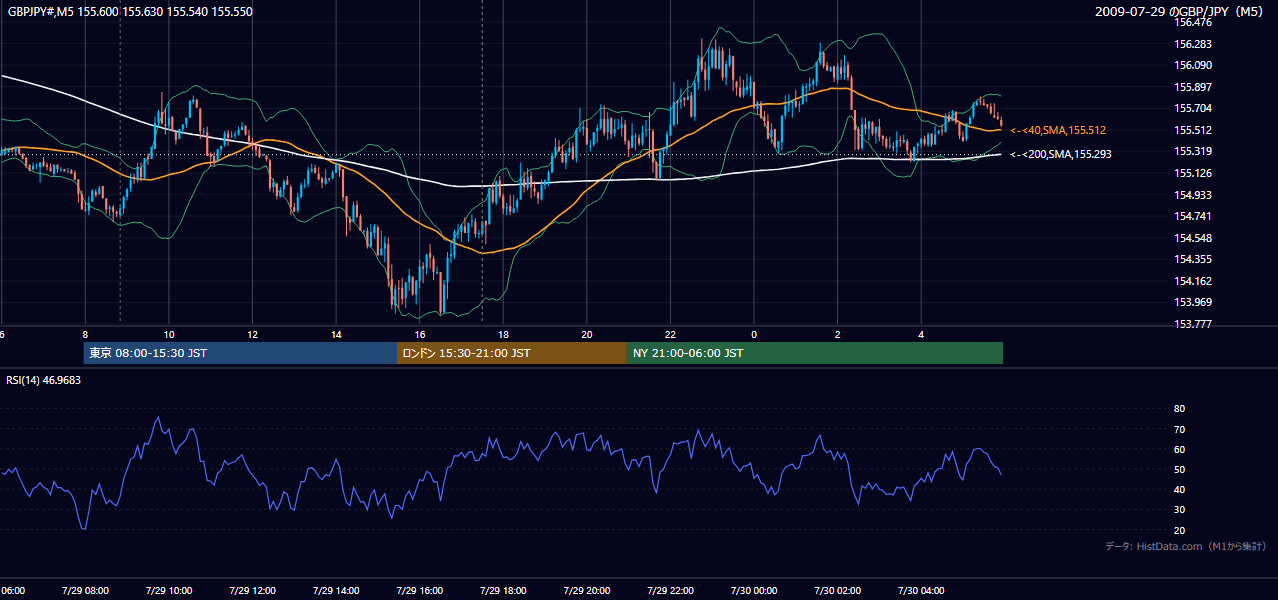Viewport: 1278px width, 600px height.
Task: Click the 154.741 price axis label
Action: coord(1195,216)
